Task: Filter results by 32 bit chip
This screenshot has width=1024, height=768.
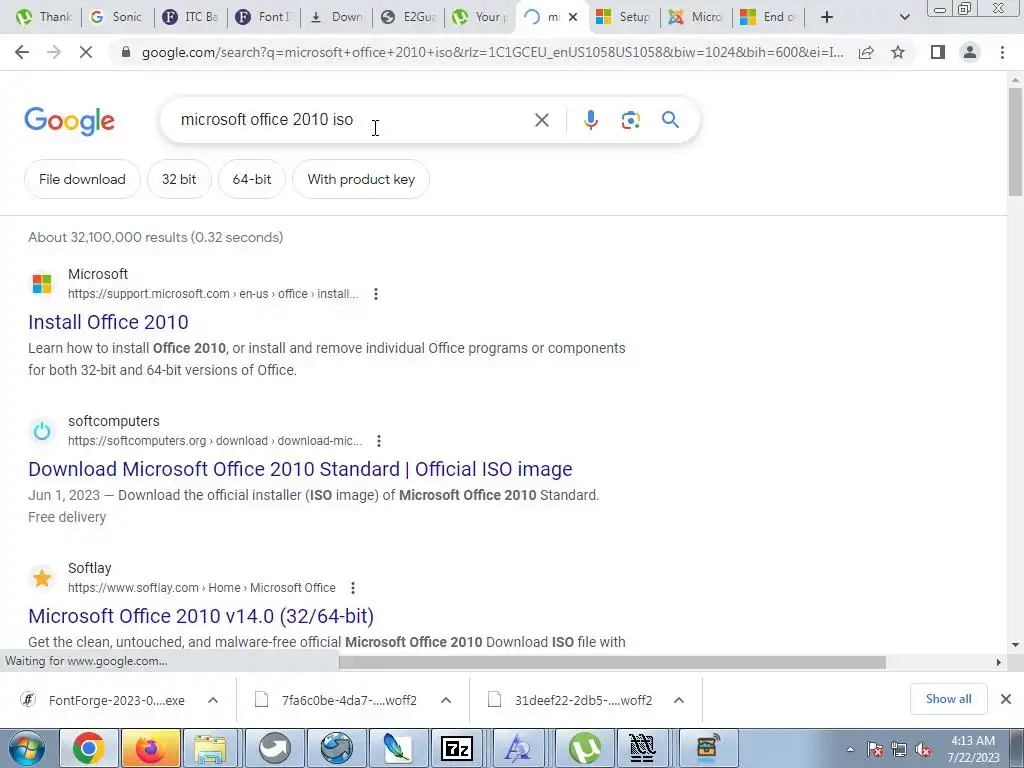Action: [x=179, y=179]
